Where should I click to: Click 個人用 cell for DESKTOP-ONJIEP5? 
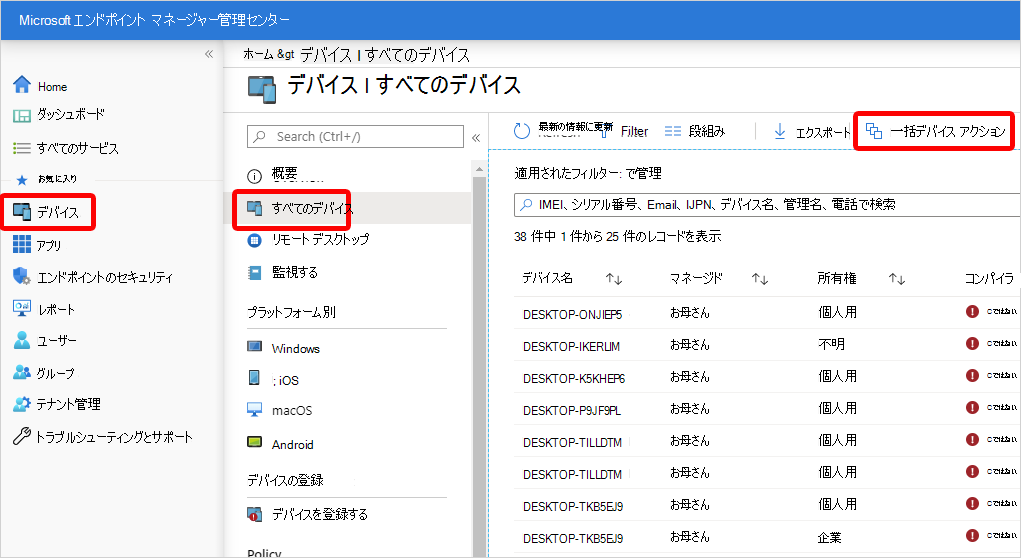click(837, 312)
